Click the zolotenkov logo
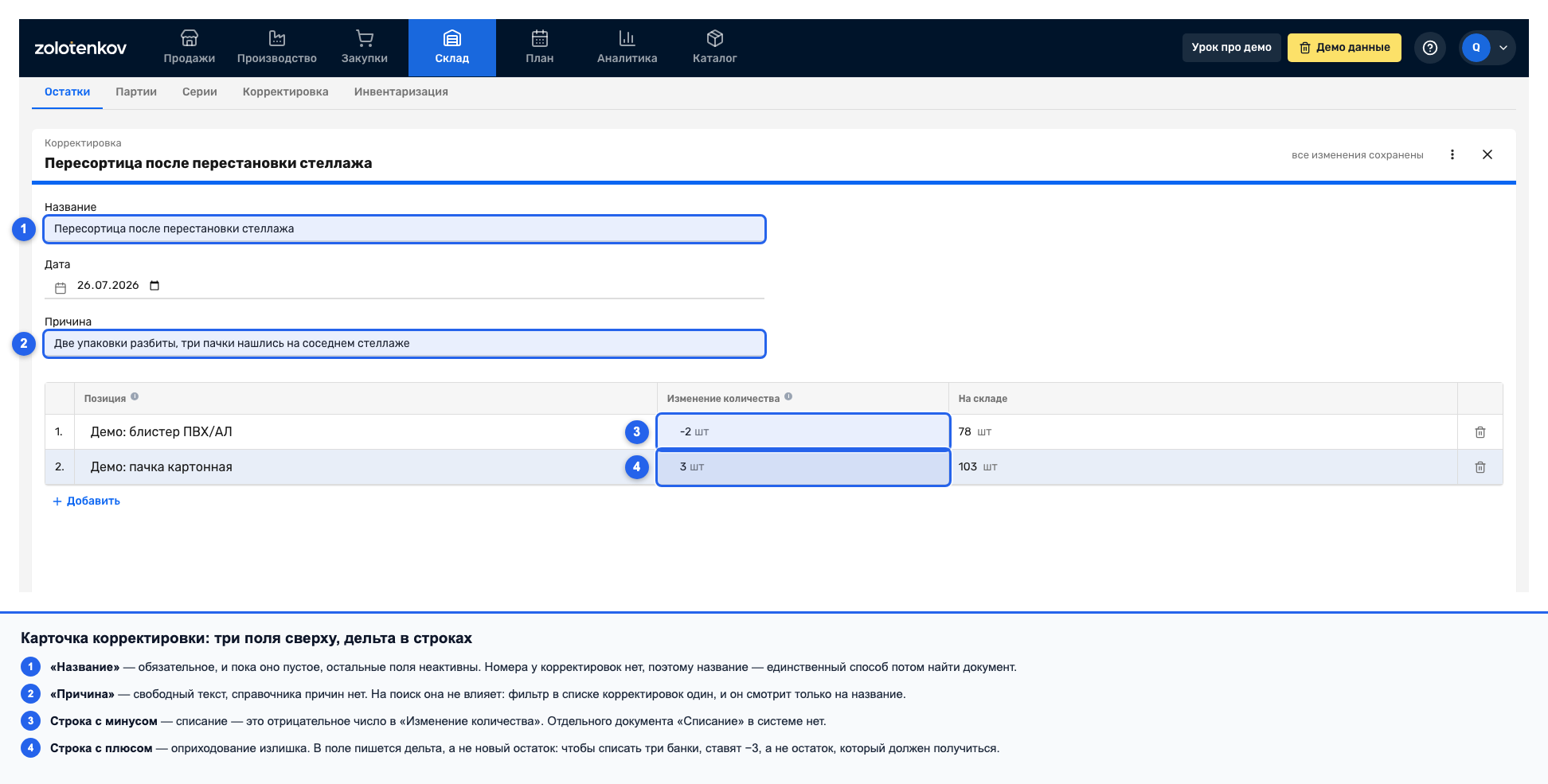 pos(80,48)
